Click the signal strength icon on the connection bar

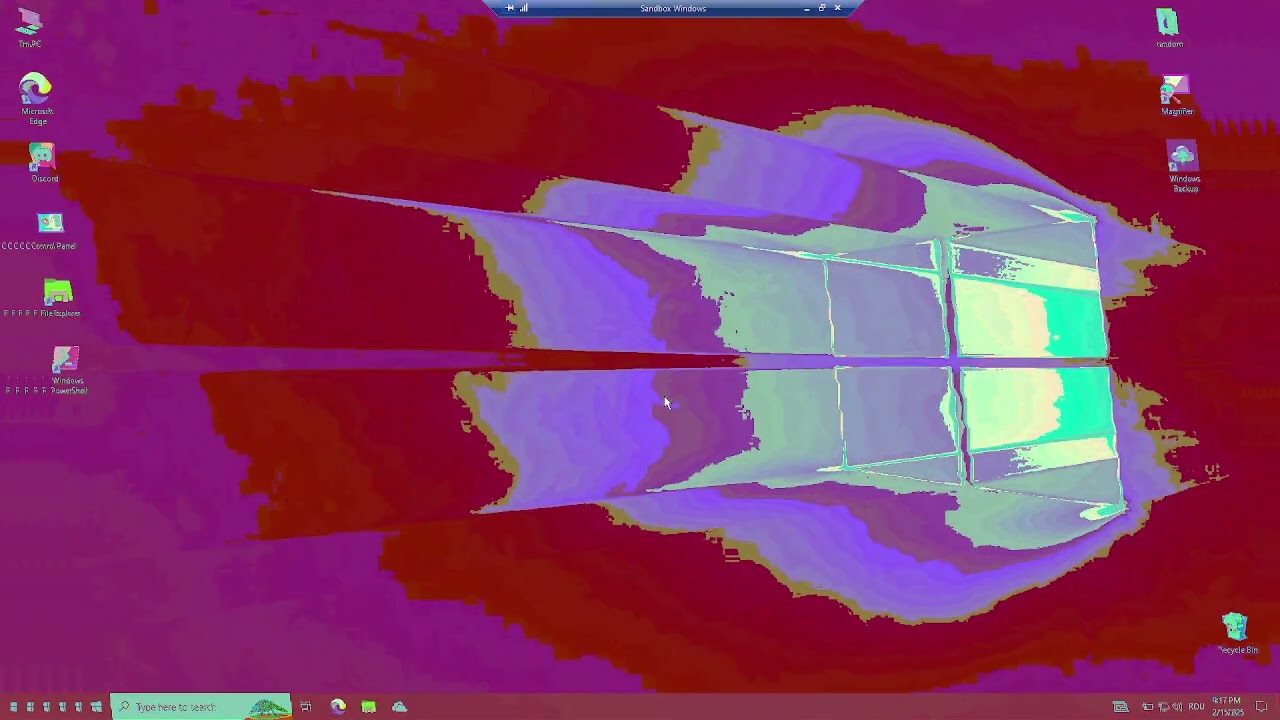(x=524, y=8)
